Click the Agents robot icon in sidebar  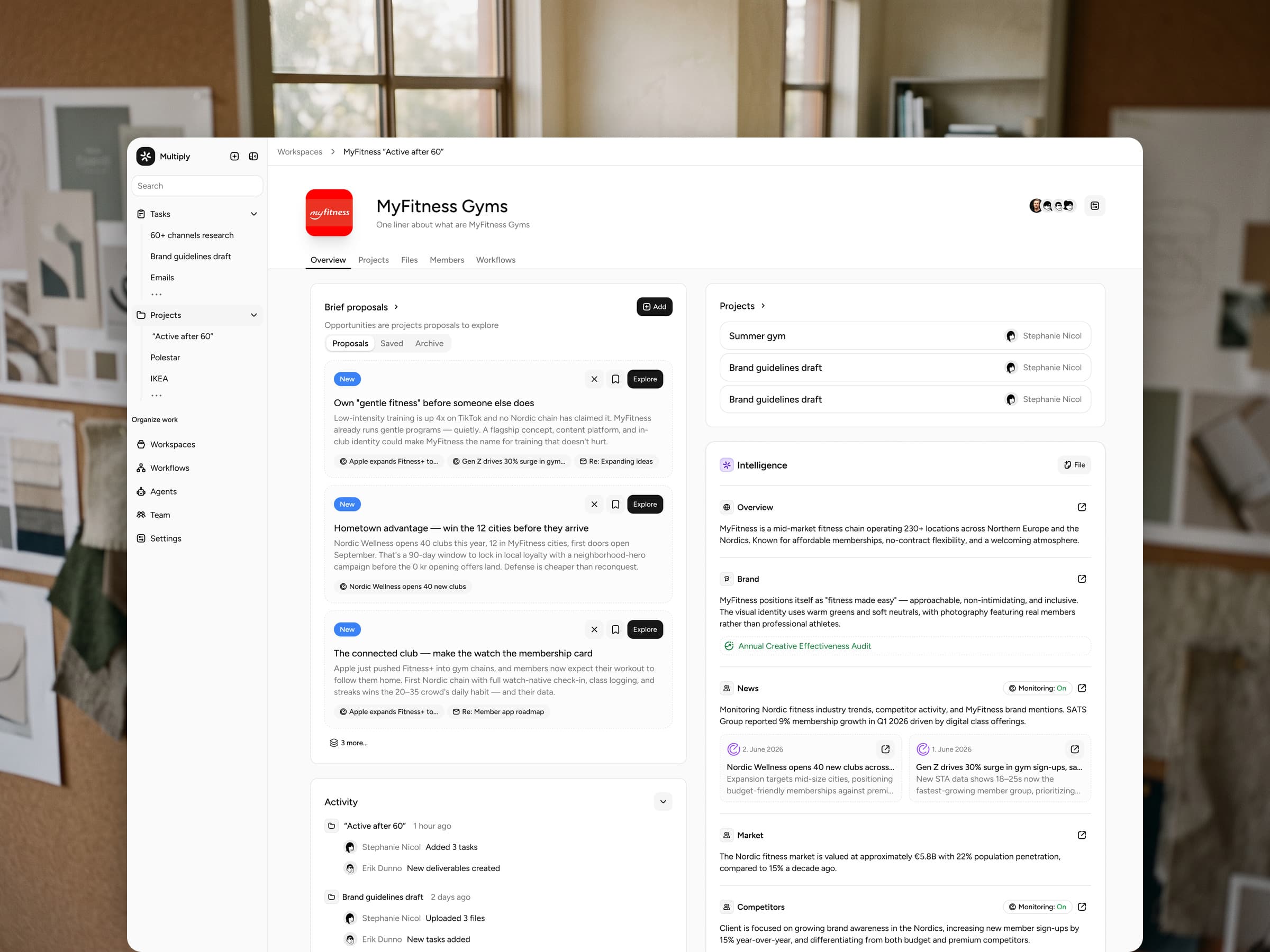tap(141, 492)
